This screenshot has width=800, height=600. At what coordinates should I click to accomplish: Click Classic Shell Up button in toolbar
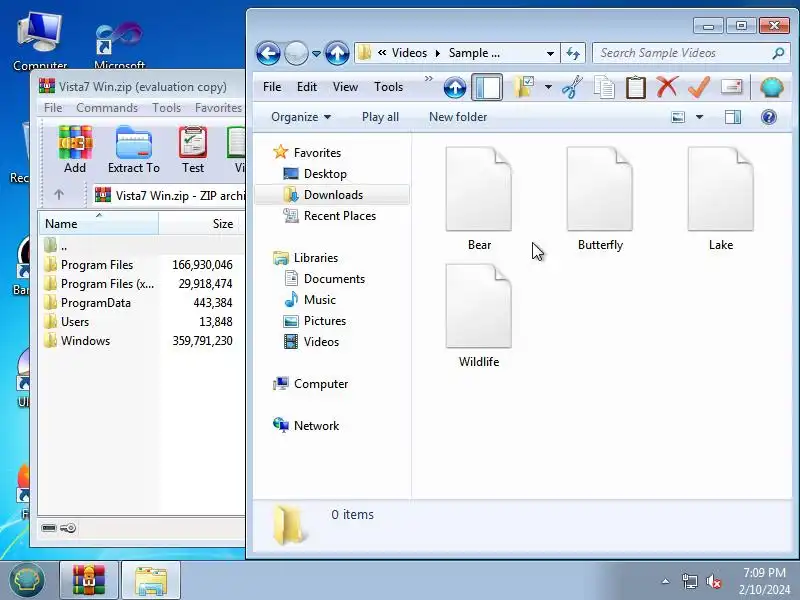454,88
